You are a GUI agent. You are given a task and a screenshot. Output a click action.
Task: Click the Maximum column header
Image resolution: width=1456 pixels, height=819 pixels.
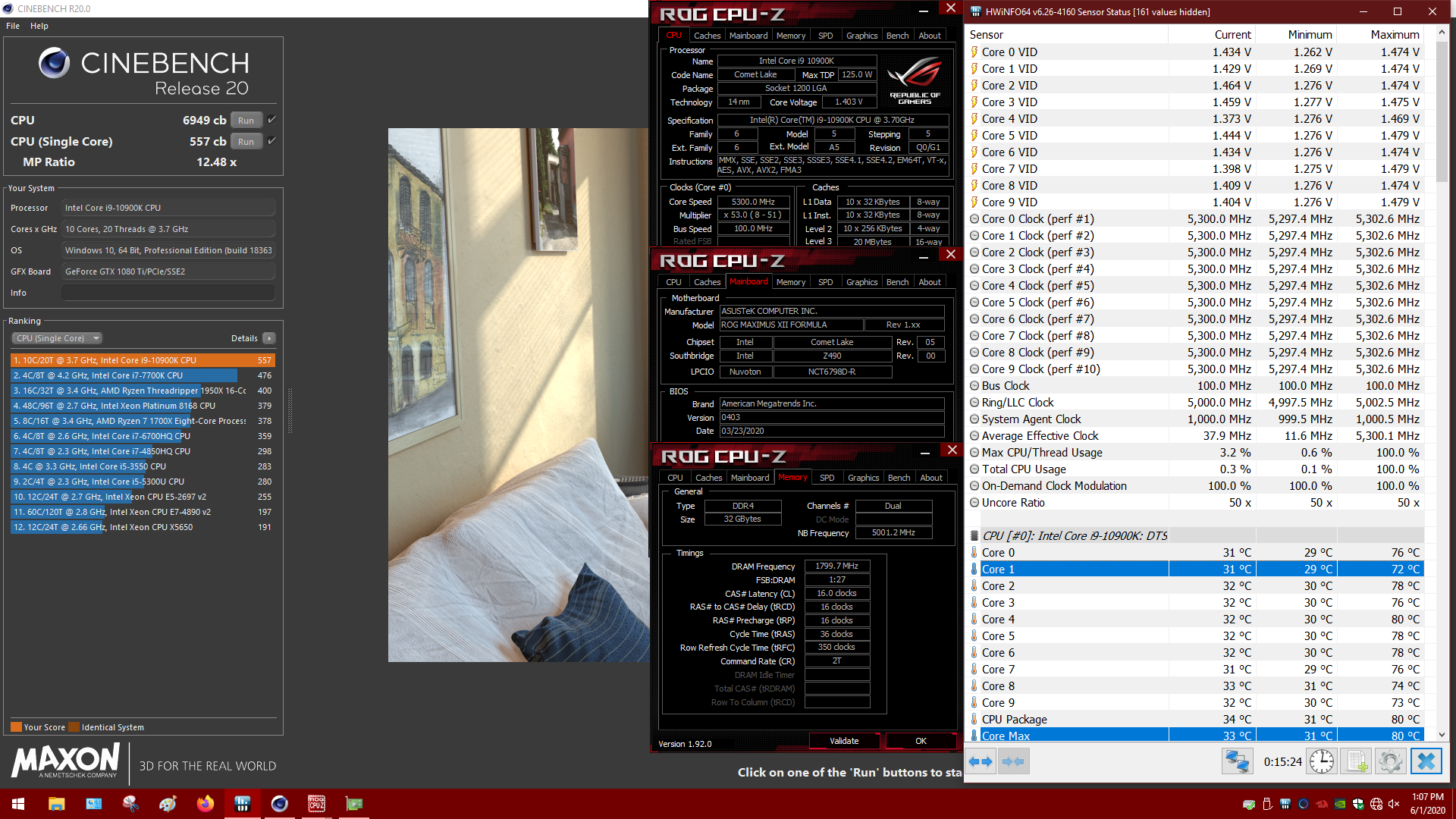1380,35
